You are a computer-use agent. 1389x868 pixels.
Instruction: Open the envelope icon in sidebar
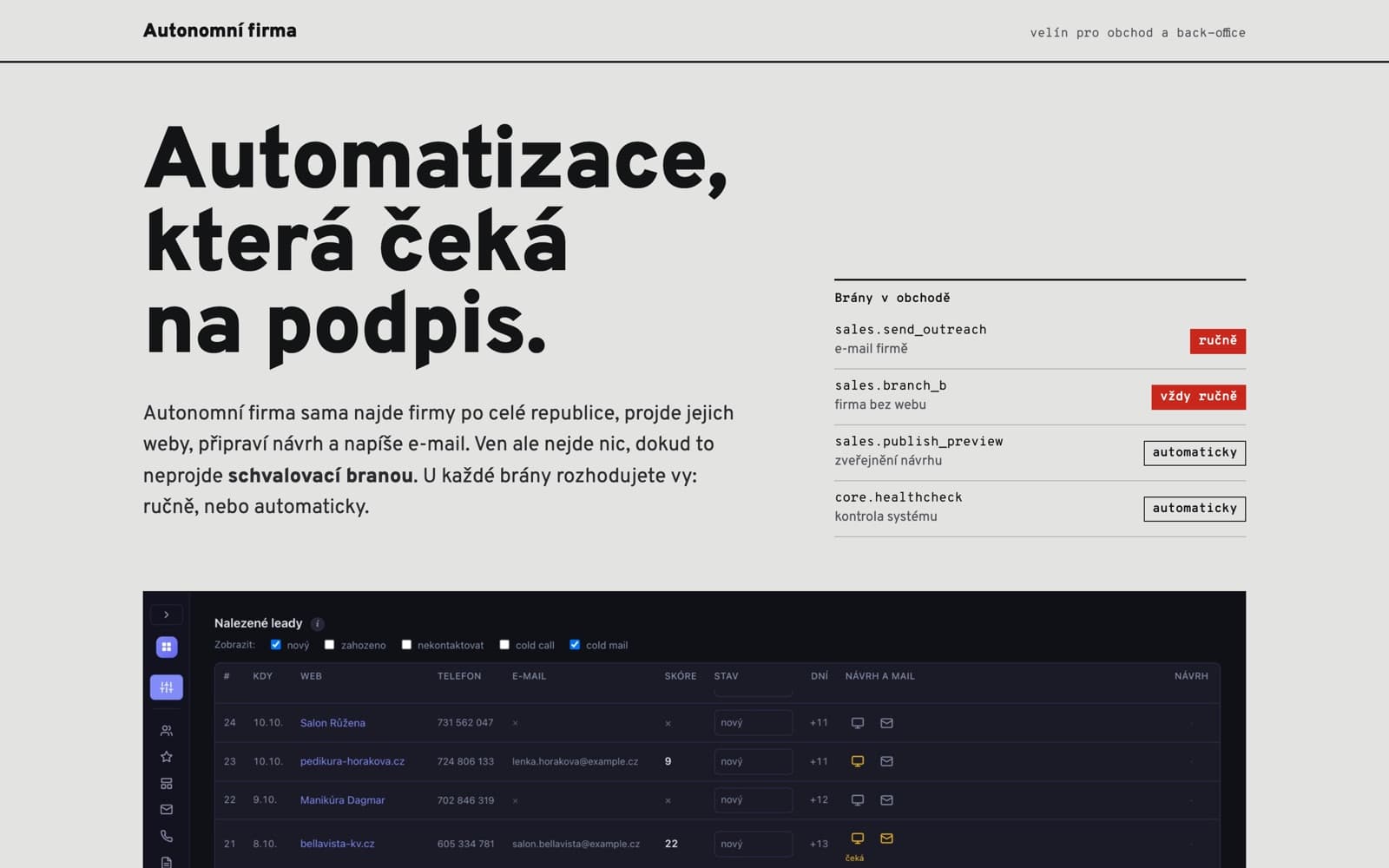167,810
